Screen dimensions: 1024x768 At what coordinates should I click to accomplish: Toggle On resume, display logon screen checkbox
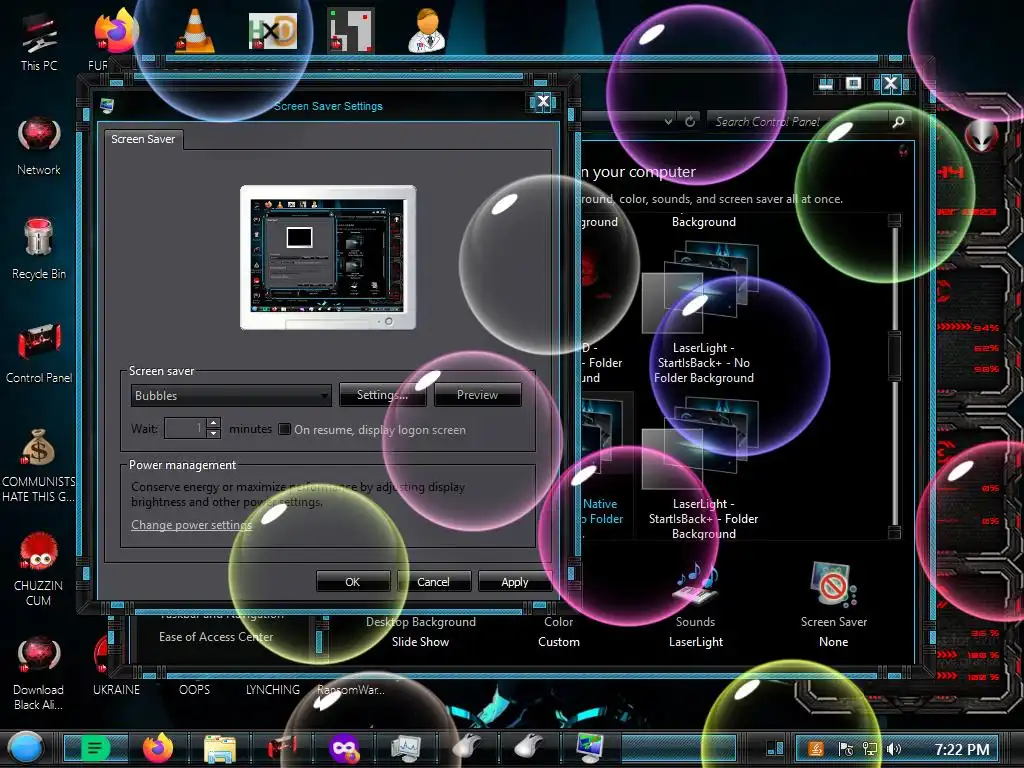[x=285, y=429]
